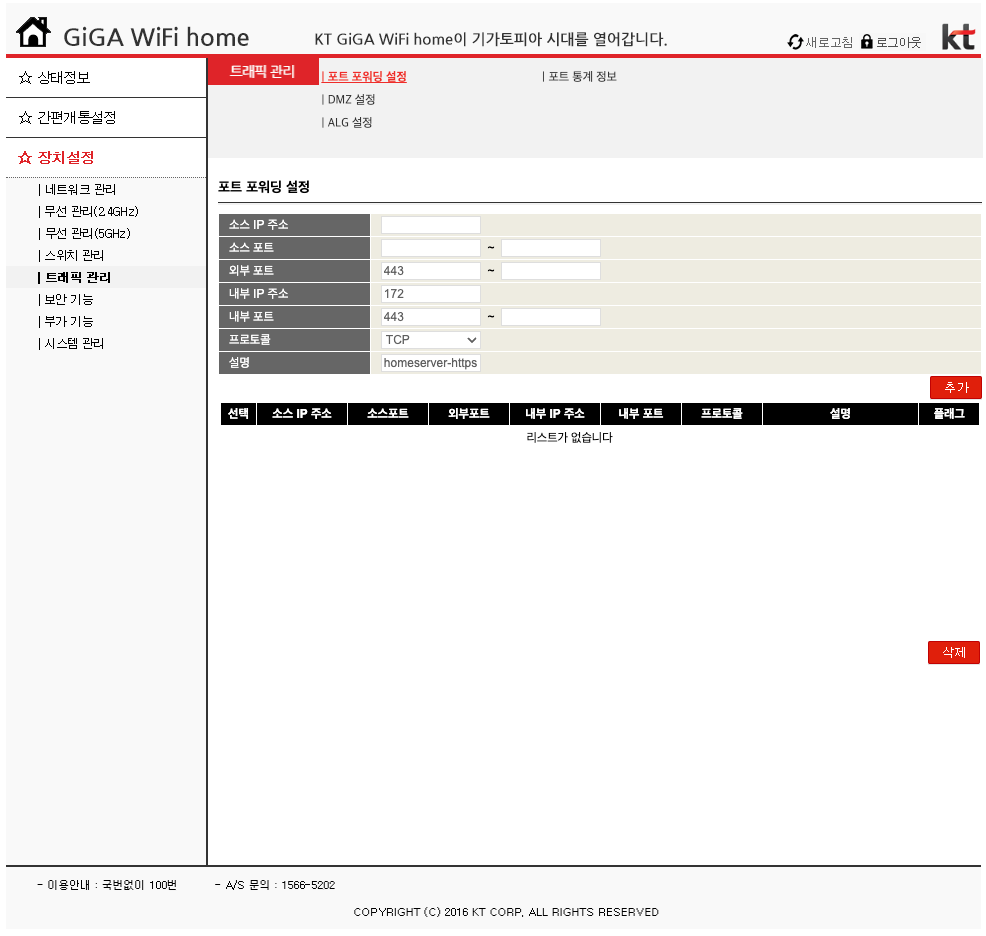Image resolution: width=986 pixels, height=936 pixels.
Task: Focus the 소스 포트 end input field
Action: point(551,248)
